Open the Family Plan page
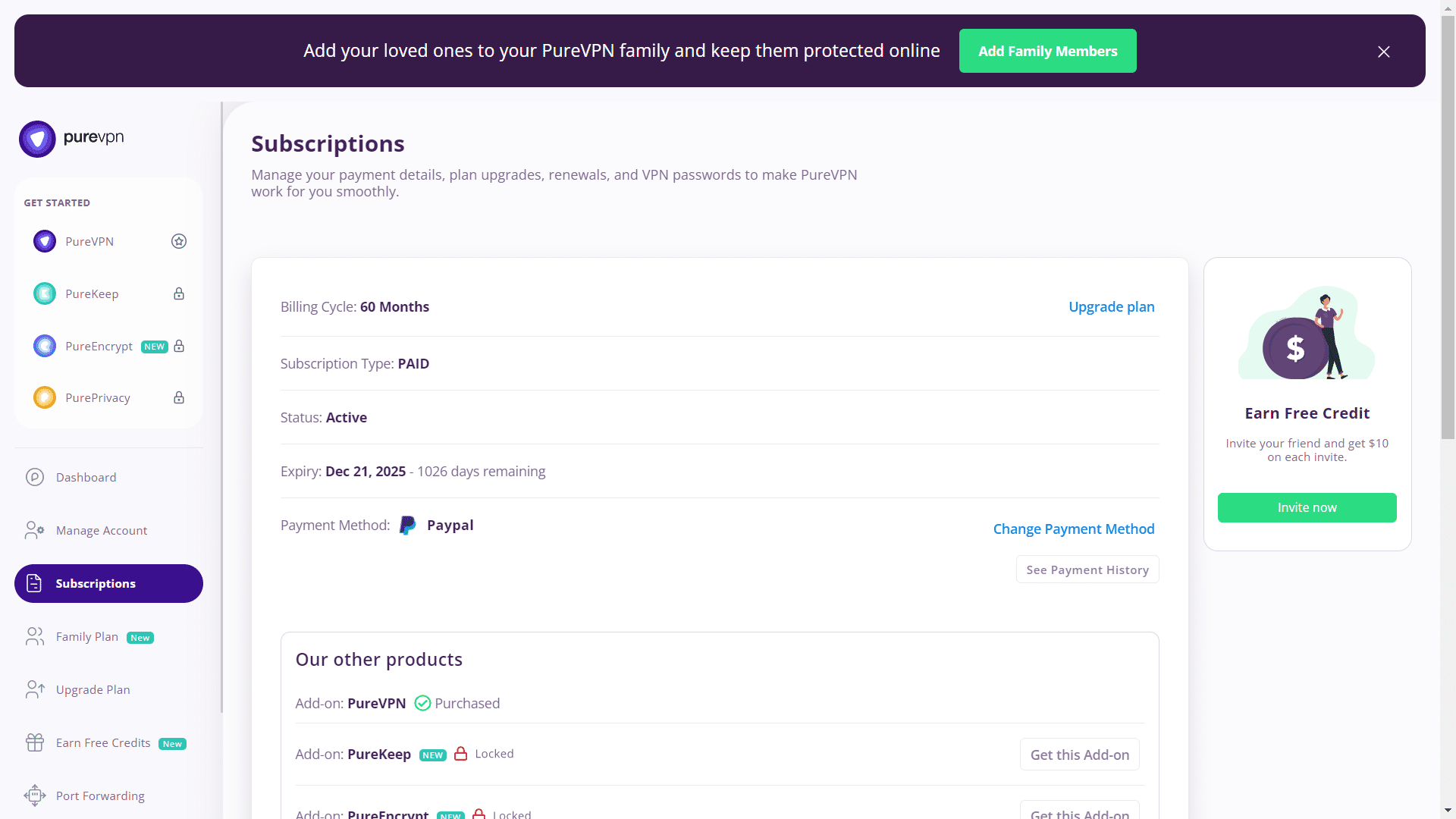The width and height of the screenshot is (1456, 819). point(87,636)
